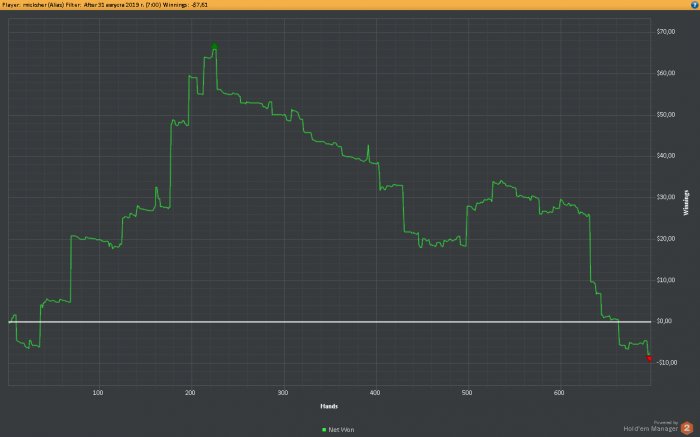Open help with the blue question-mark icon
Screen dimensions: 700x437
coord(695,4)
